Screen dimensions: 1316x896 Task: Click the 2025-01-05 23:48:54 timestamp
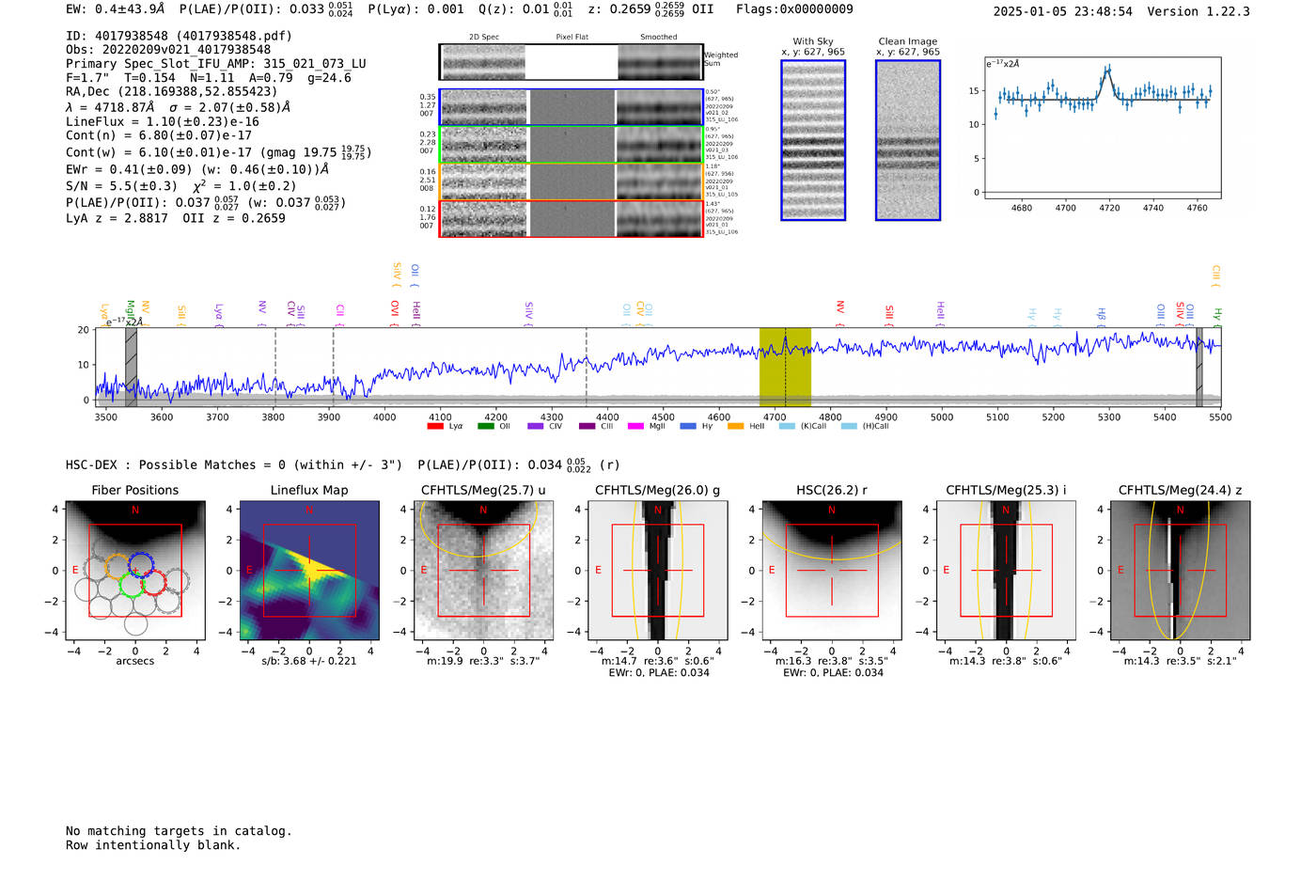1063,11
